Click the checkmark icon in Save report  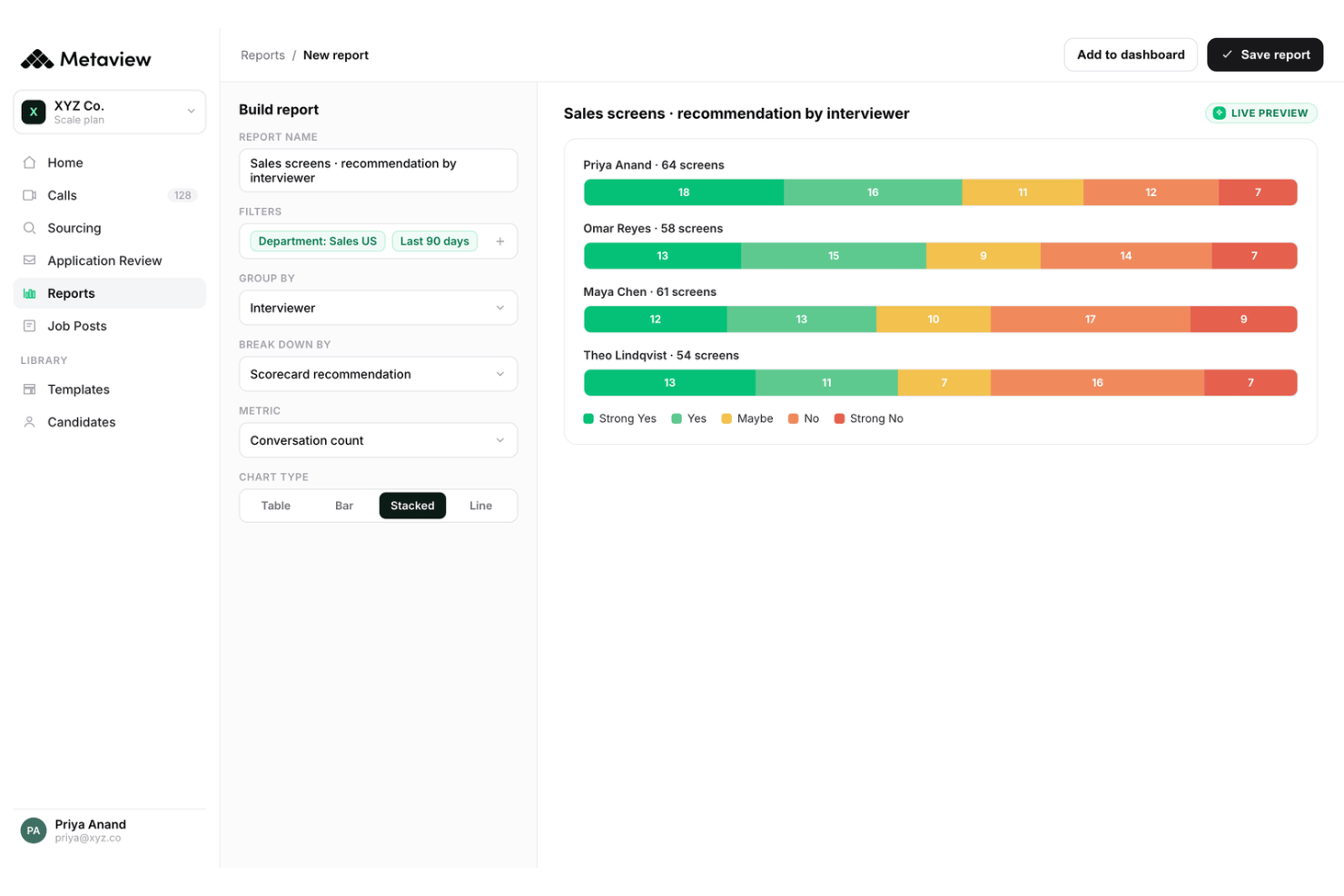click(1227, 54)
